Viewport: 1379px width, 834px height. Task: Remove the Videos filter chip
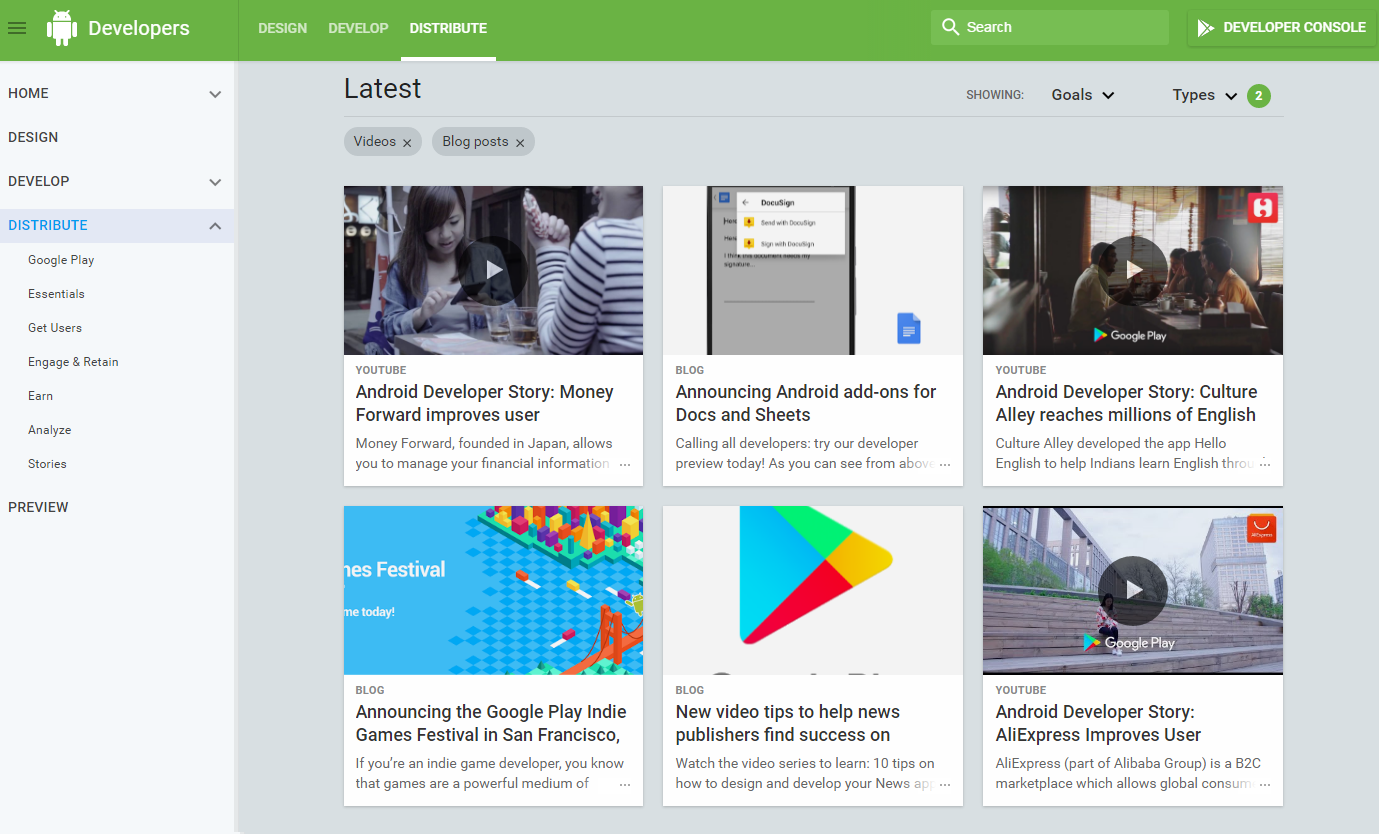click(408, 142)
